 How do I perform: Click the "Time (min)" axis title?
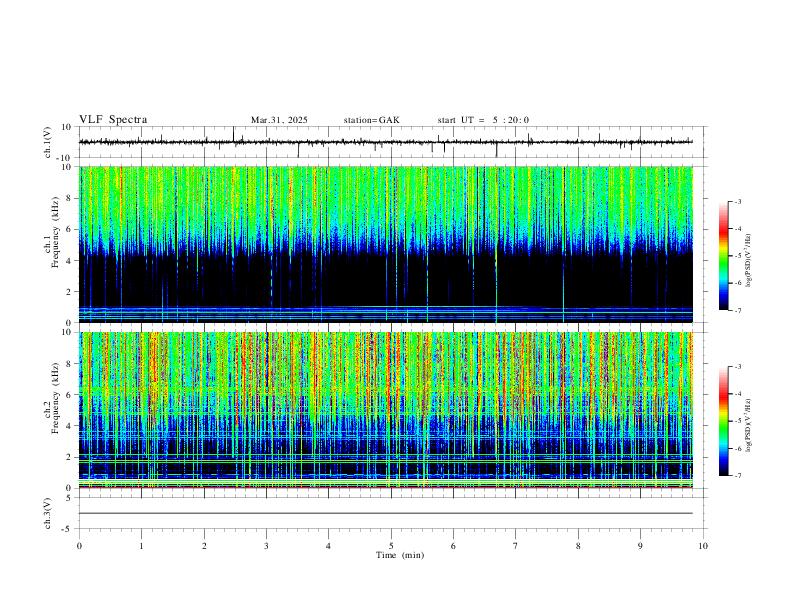point(400,555)
